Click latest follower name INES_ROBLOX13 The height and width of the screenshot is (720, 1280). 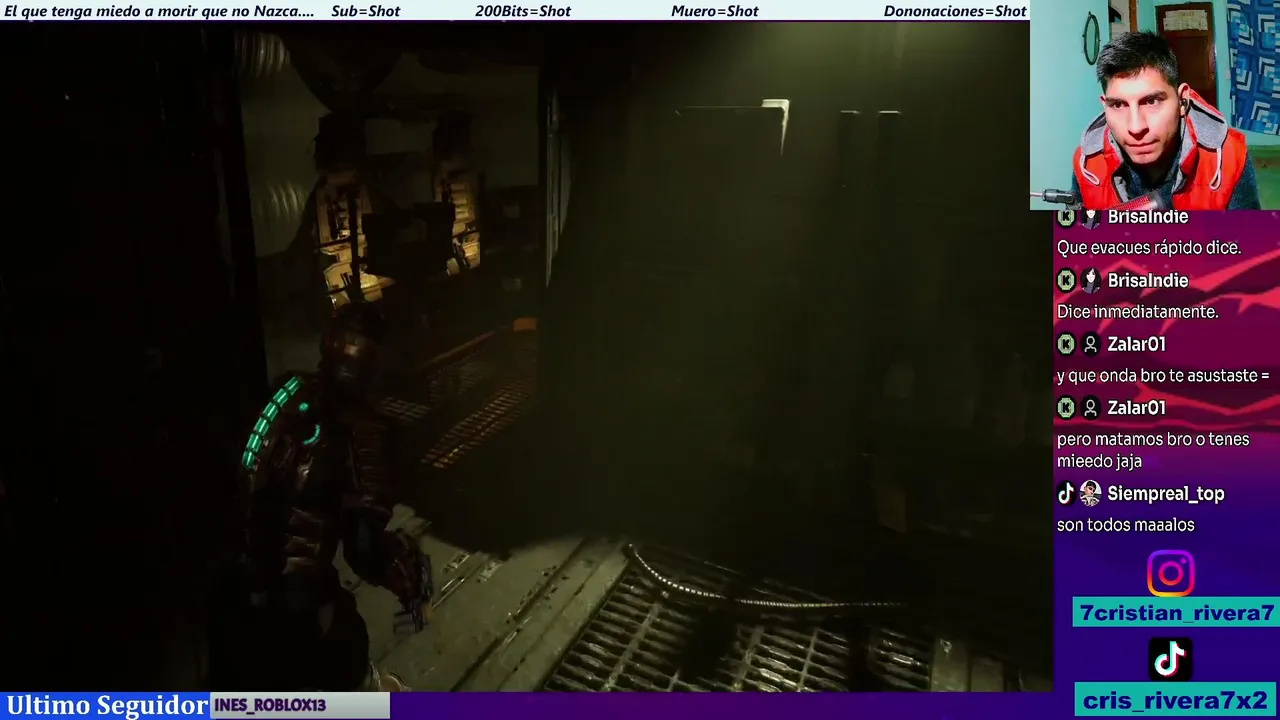coord(270,705)
